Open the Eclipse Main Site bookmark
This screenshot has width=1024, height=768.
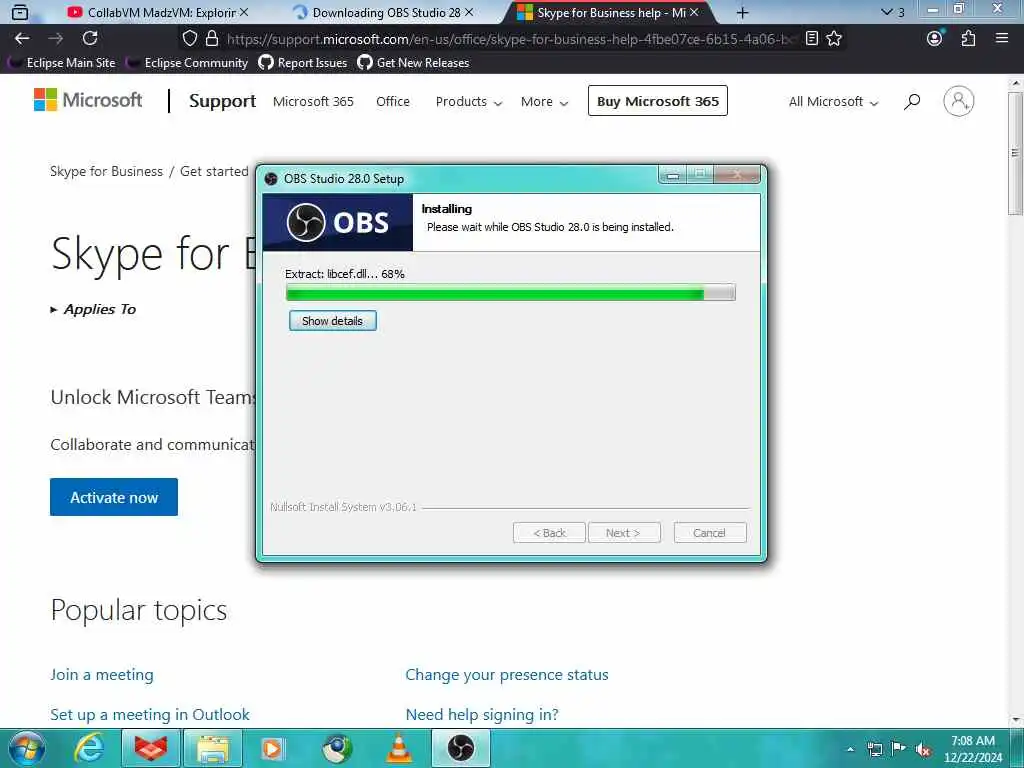point(64,63)
